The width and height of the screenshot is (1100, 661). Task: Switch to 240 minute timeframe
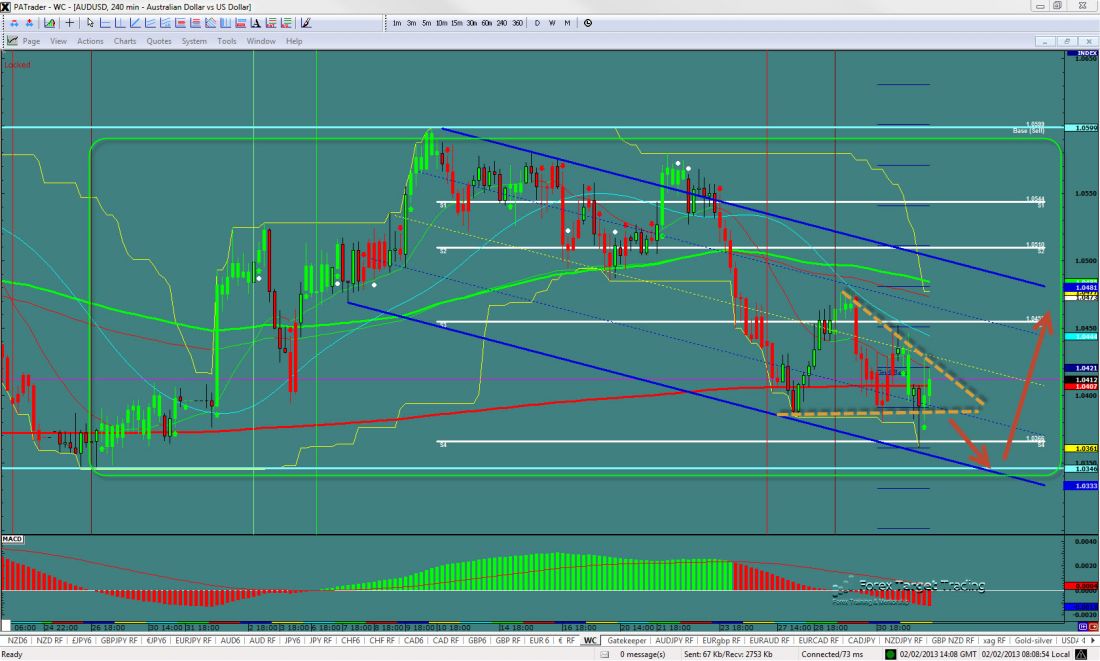[502, 23]
